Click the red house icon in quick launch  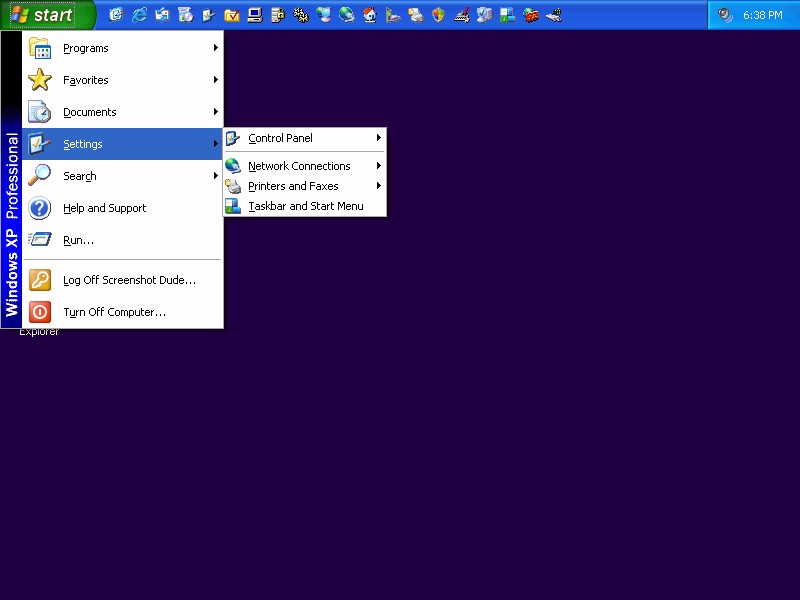pos(369,15)
